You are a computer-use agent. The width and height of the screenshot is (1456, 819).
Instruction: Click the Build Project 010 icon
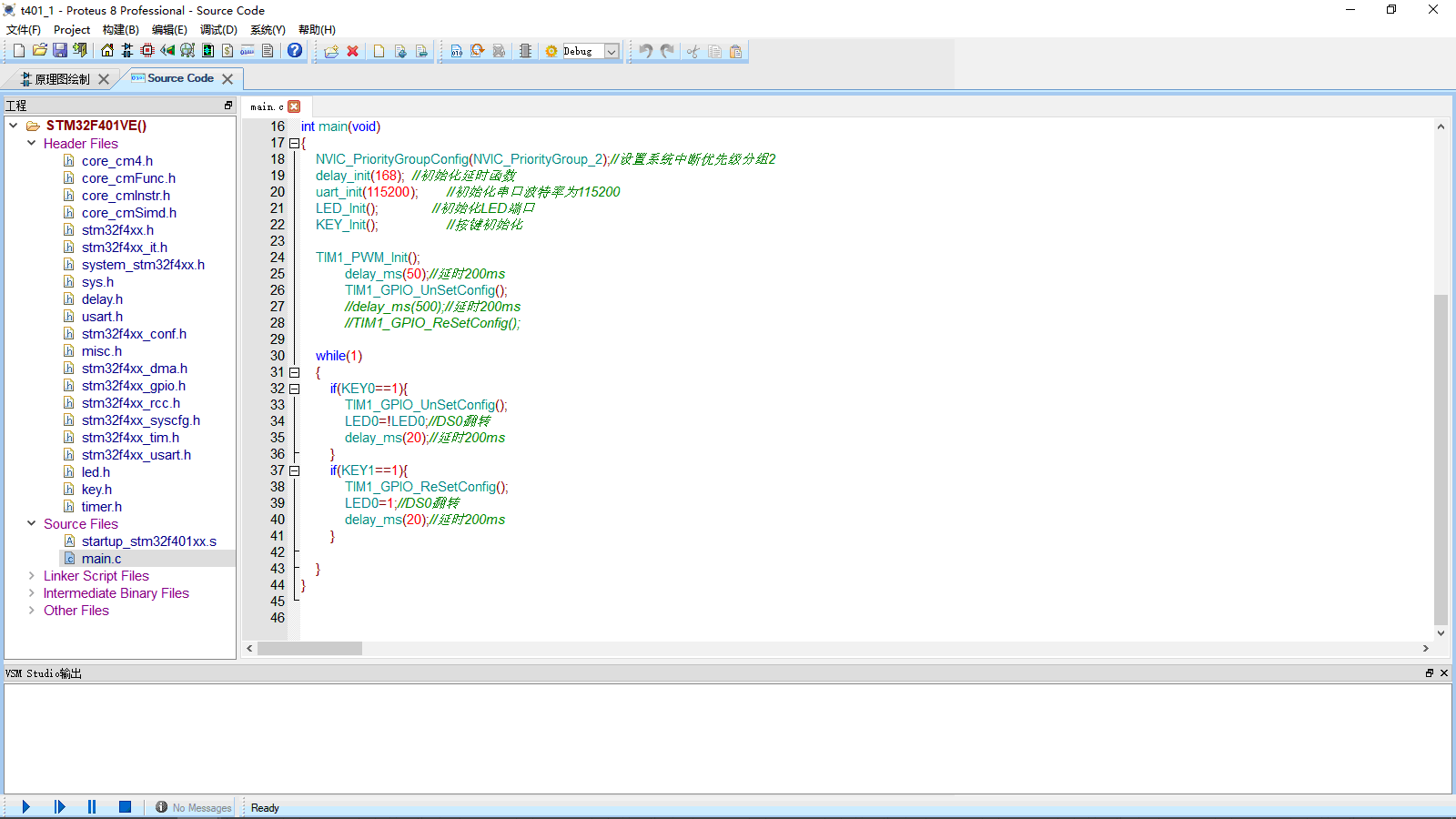point(457,51)
